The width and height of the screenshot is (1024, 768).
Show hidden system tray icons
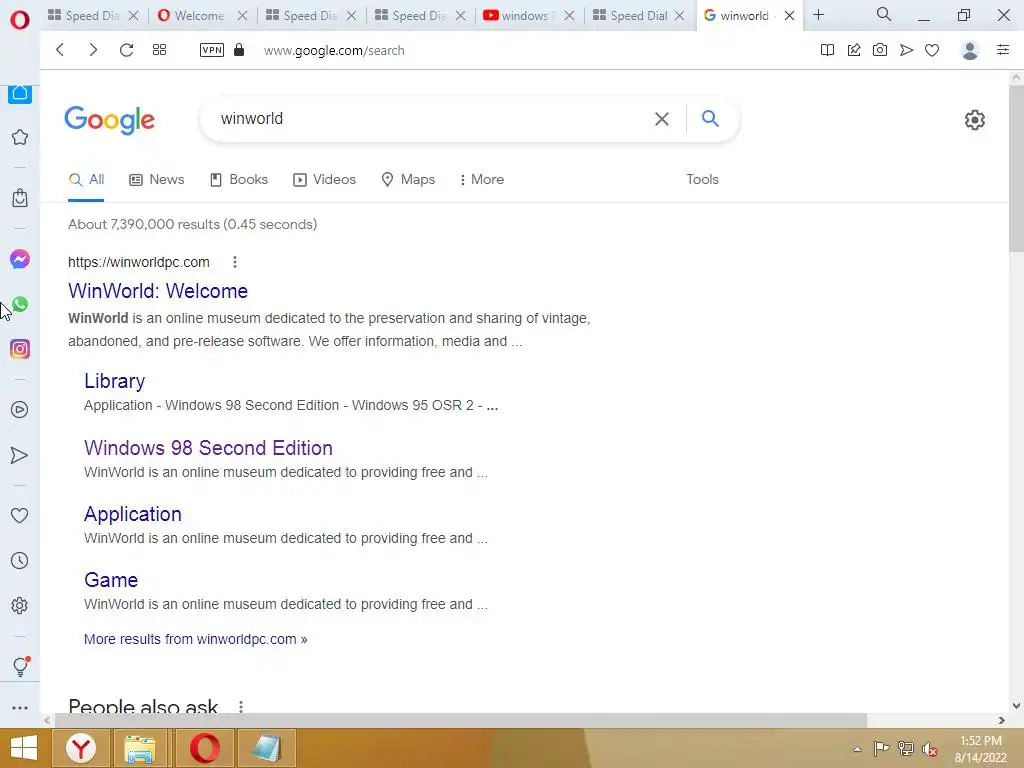pos(857,749)
